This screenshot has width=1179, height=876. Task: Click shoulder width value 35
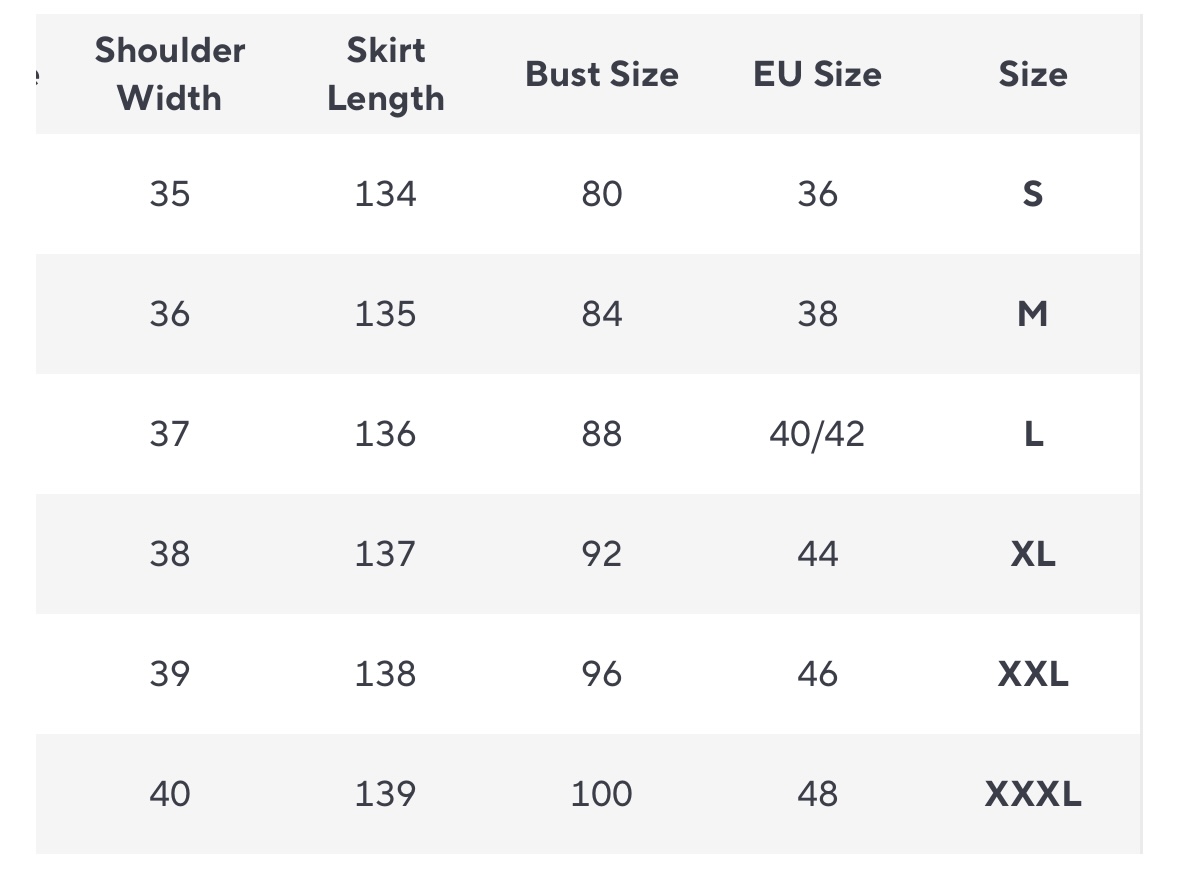click(169, 193)
